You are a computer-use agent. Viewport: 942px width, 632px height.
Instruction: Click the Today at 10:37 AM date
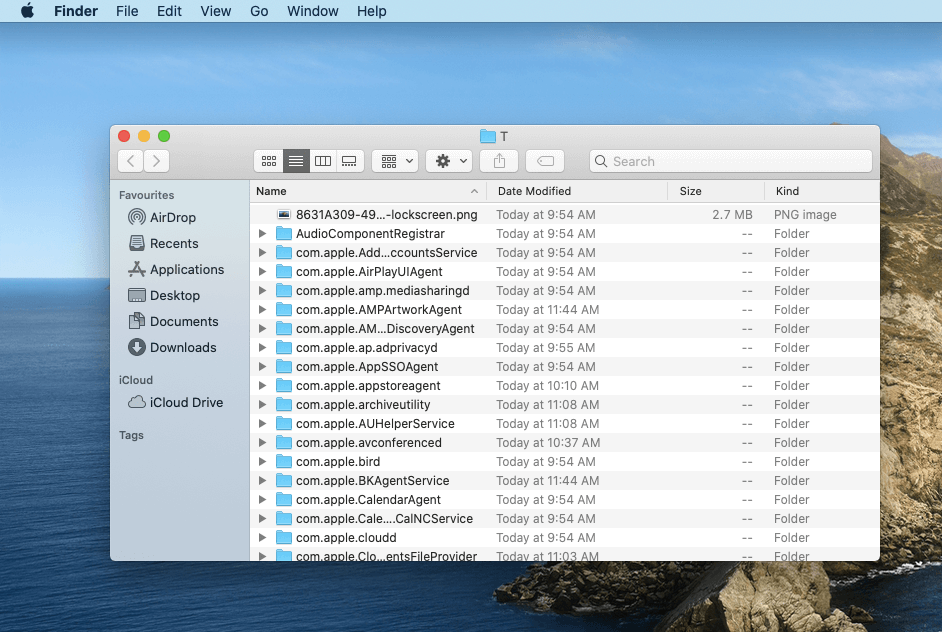pyautogui.click(x=548, y=443)
